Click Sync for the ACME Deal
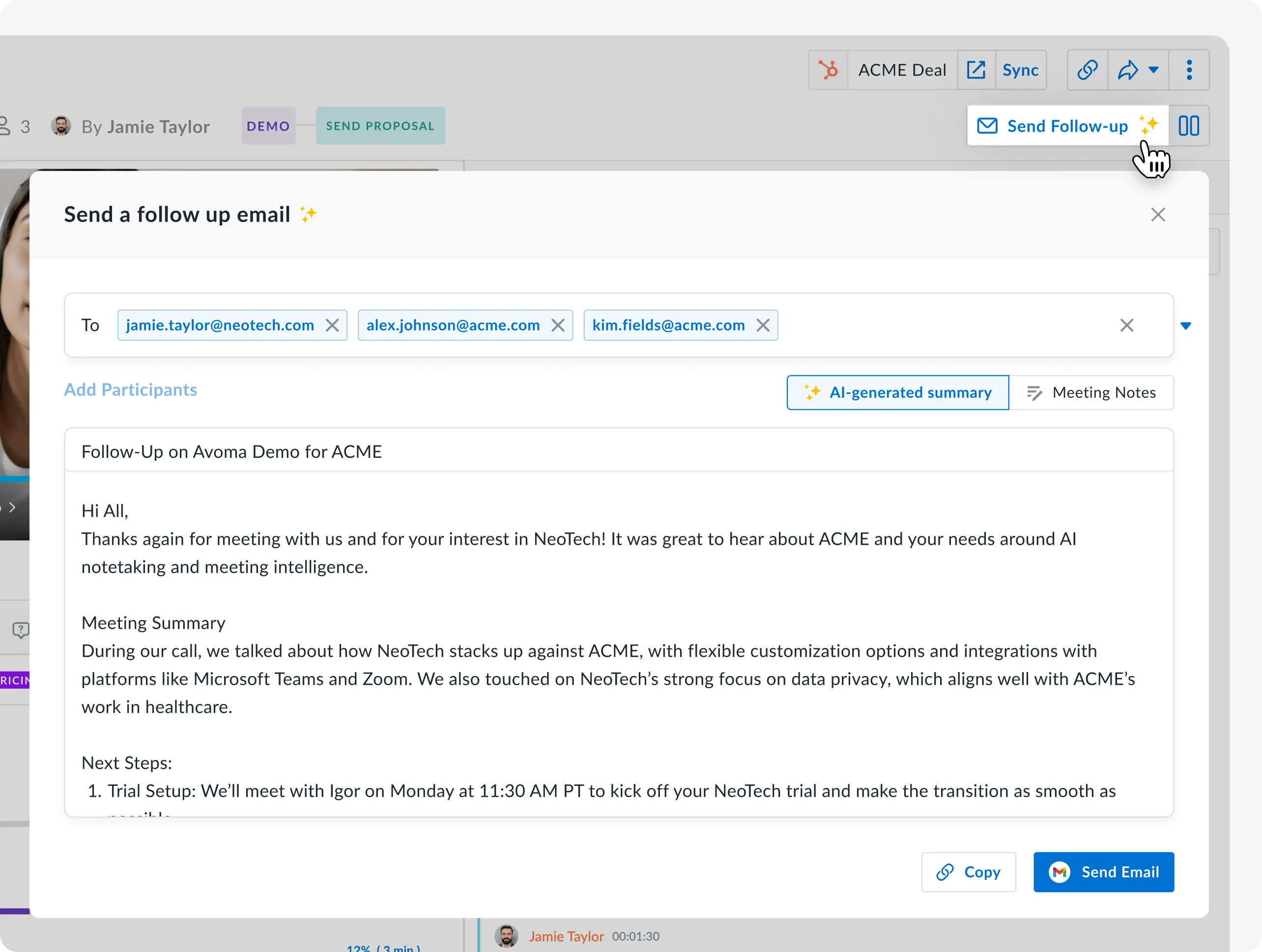 tap(1020, 70)
